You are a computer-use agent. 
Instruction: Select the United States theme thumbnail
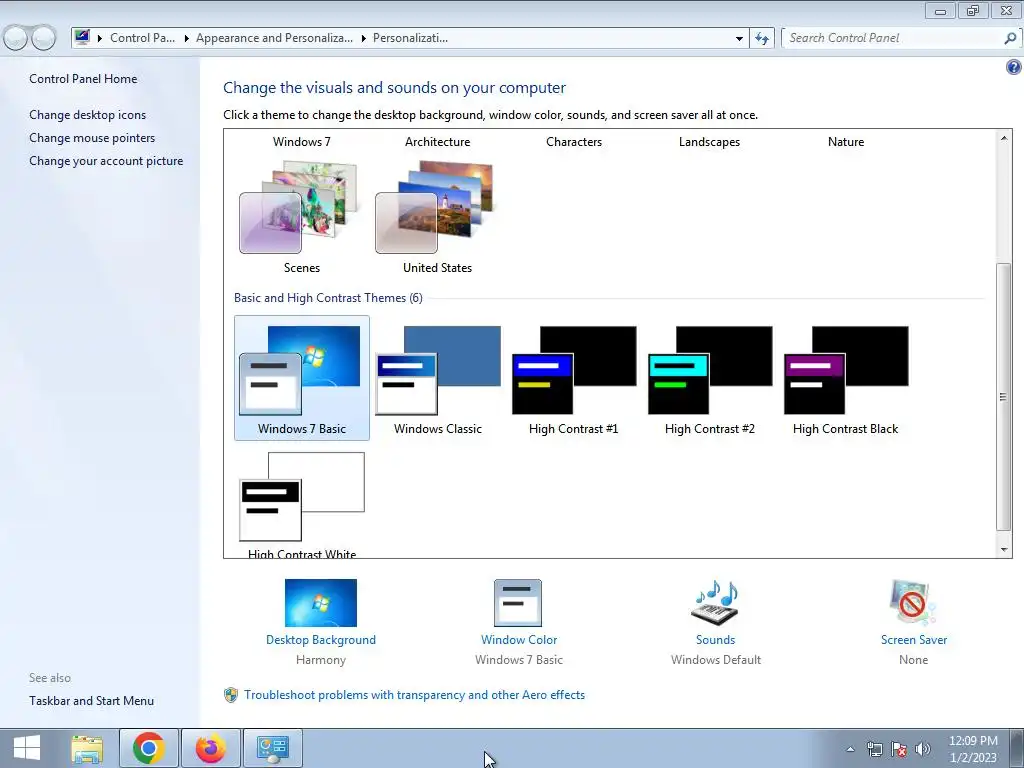click(x=436, y=208)
